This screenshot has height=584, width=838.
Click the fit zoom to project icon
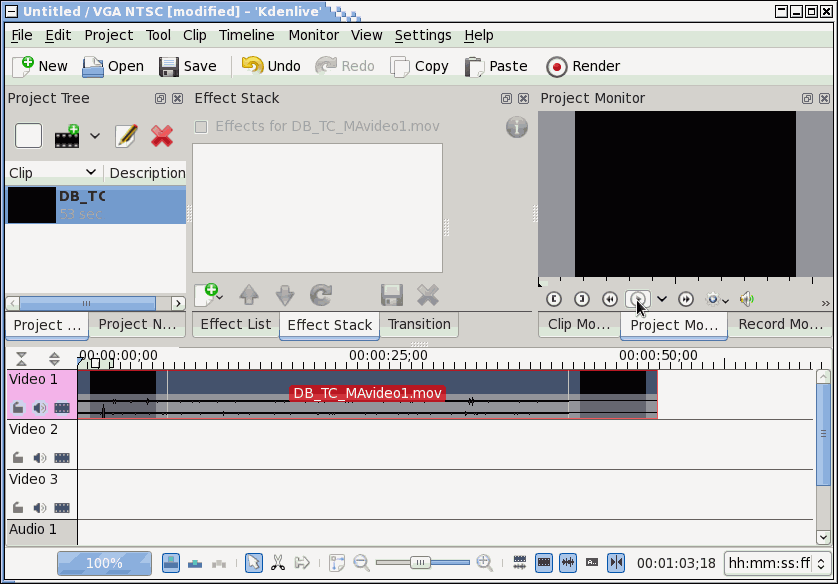pos(337,563)
